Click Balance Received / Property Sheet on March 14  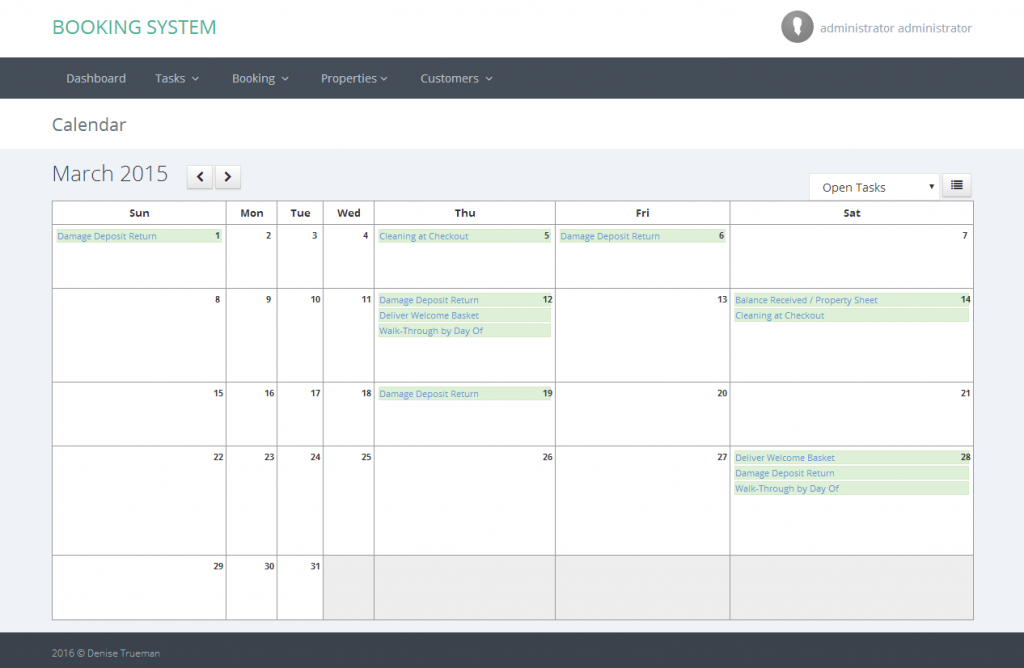click(x=805, y=299)
